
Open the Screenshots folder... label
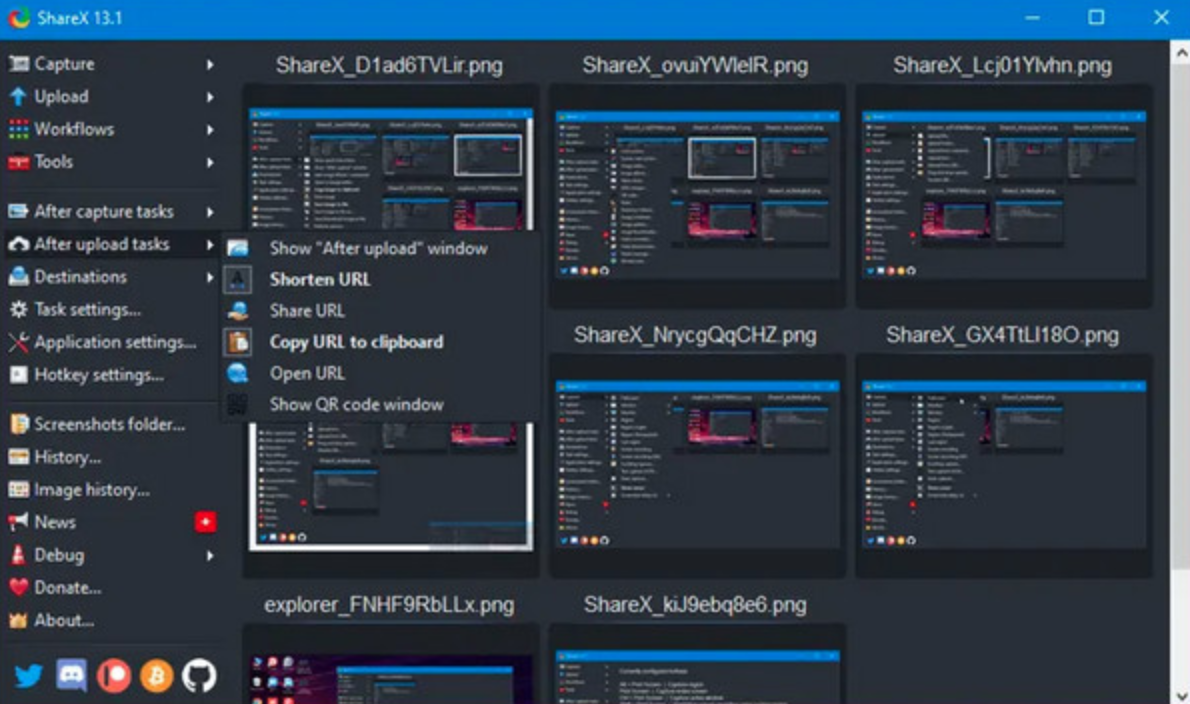pyautogui.click(x=109, y=424)
